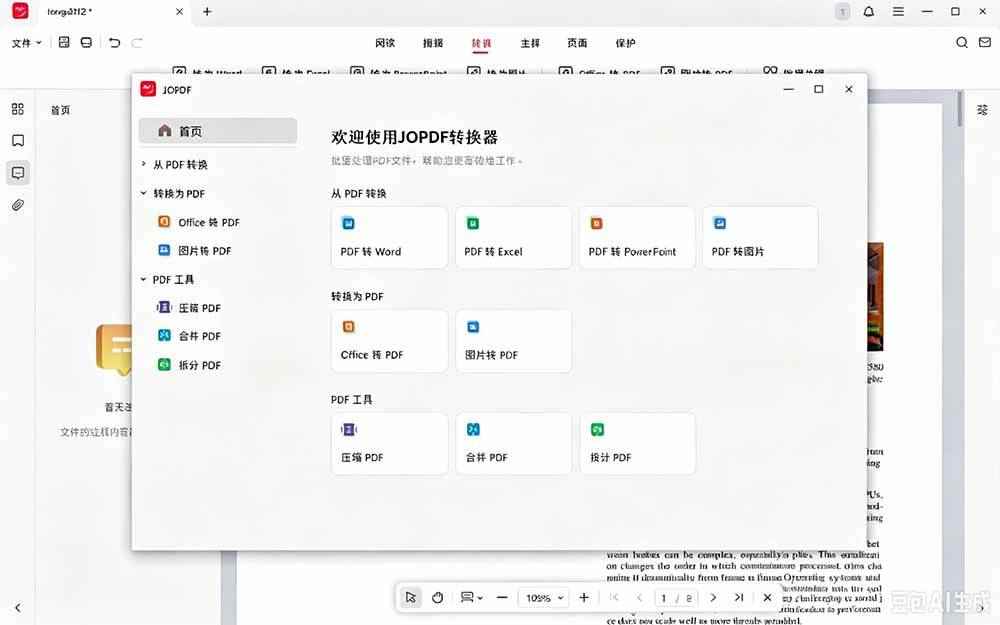1000x625 pixels.
Task: Open the bookmarks panel in the left sidebar
Action: 18,140
